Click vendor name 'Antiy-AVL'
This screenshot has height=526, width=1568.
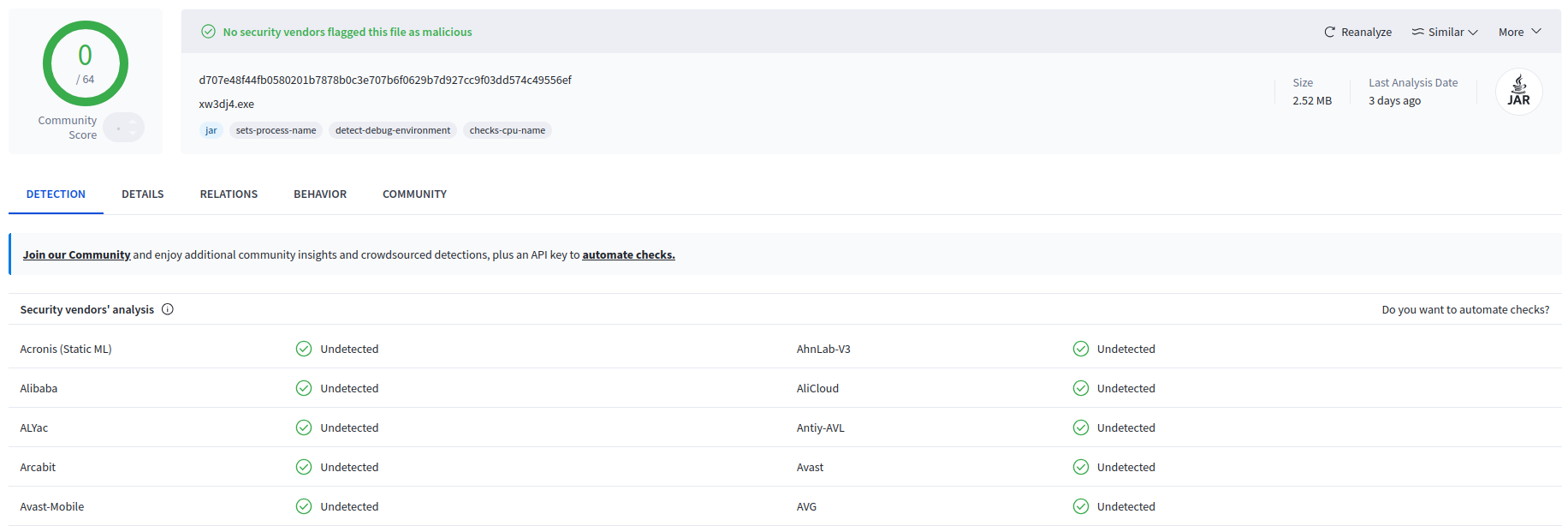[x=820, y=427]
